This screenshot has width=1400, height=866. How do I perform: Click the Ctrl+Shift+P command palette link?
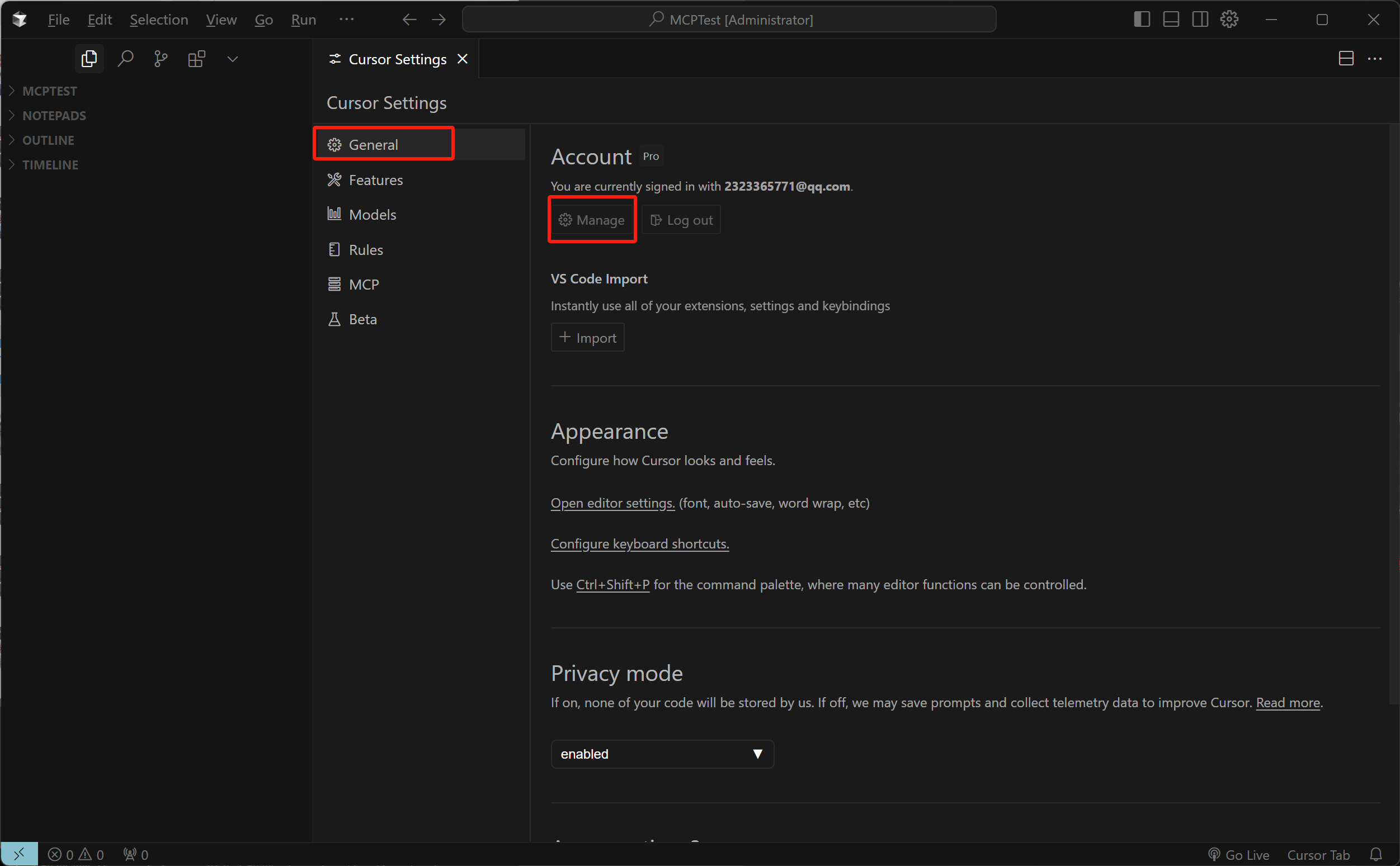(x=613, y=585)
